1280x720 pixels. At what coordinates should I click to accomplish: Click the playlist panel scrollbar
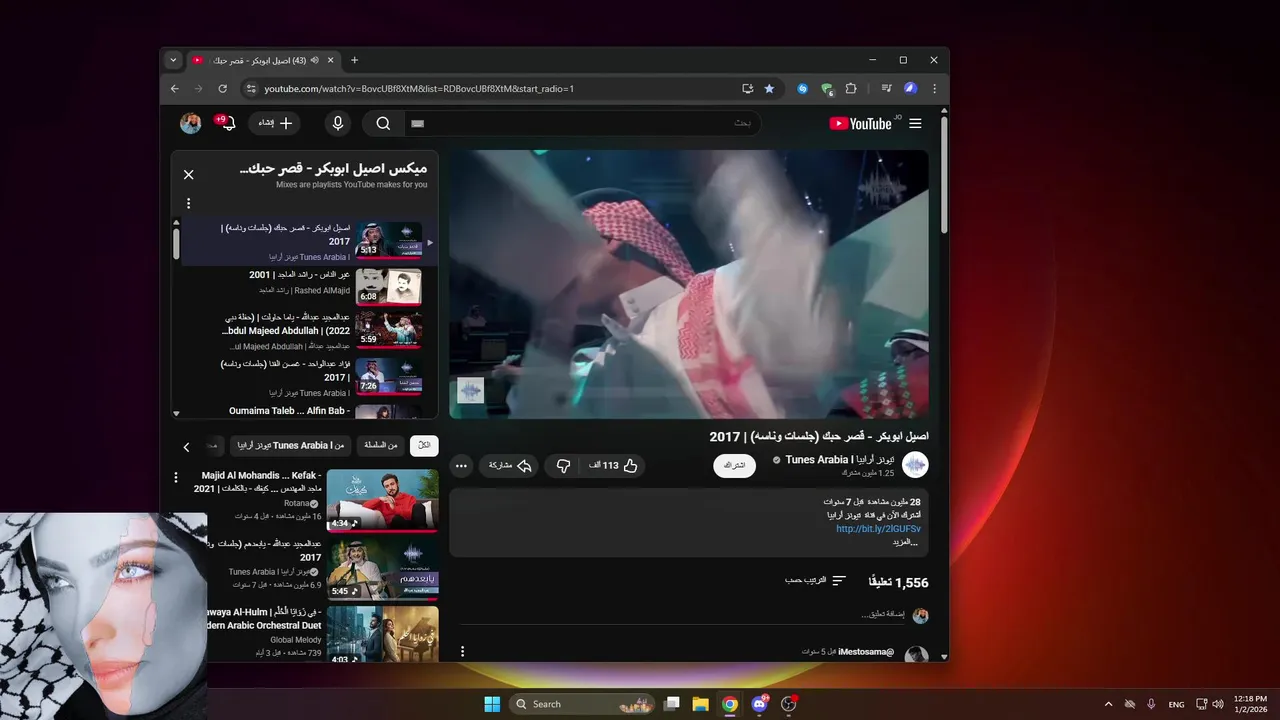tap(176, 243)
